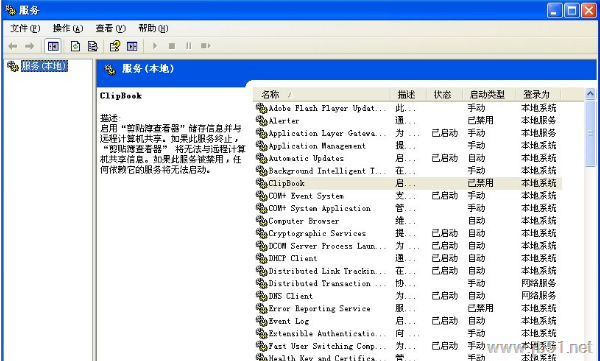600x361 pixels.
Task: Open the 查看(V) menu
Action: point(111,28)
